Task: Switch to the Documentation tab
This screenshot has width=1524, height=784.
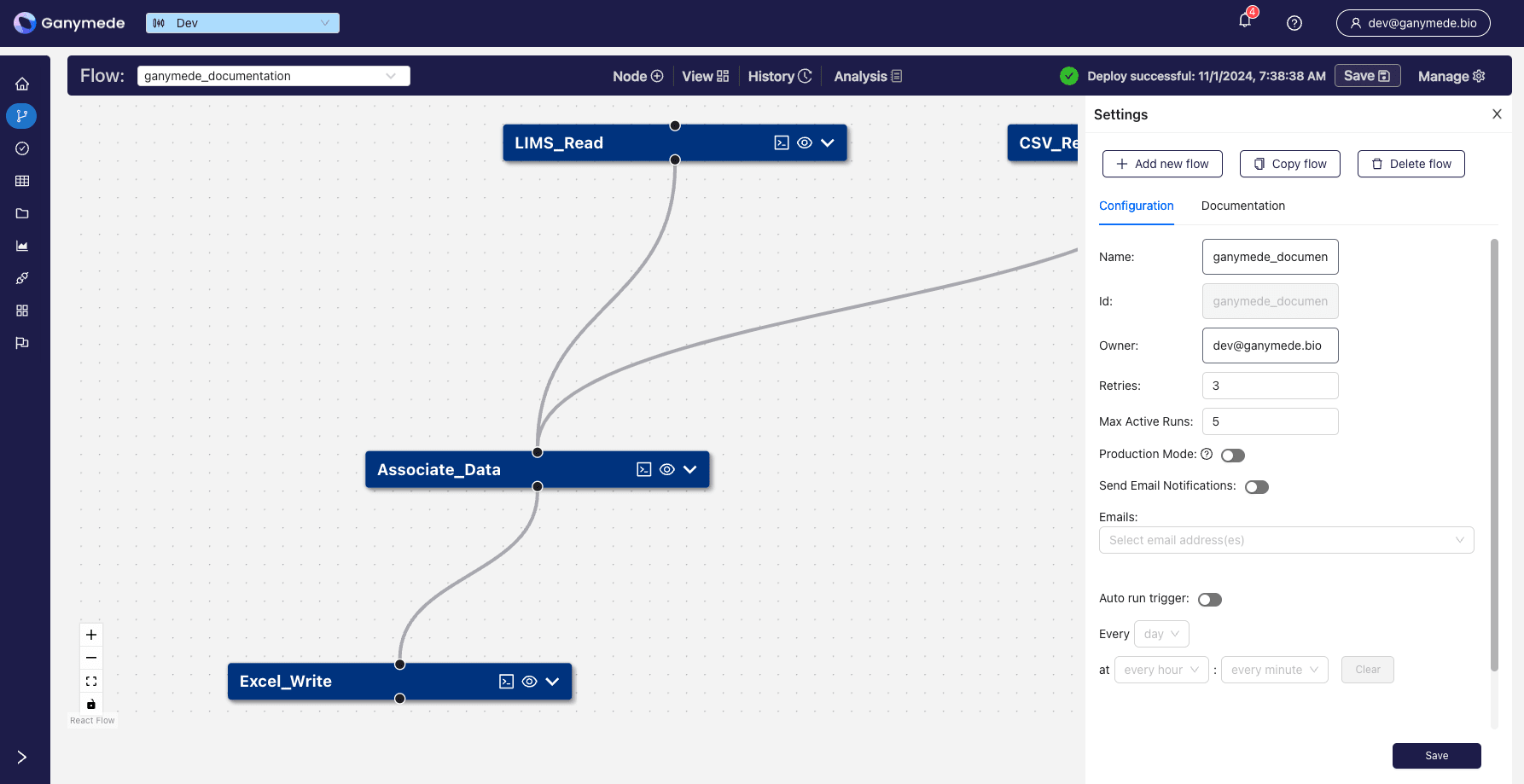Action: point(1243,206)
